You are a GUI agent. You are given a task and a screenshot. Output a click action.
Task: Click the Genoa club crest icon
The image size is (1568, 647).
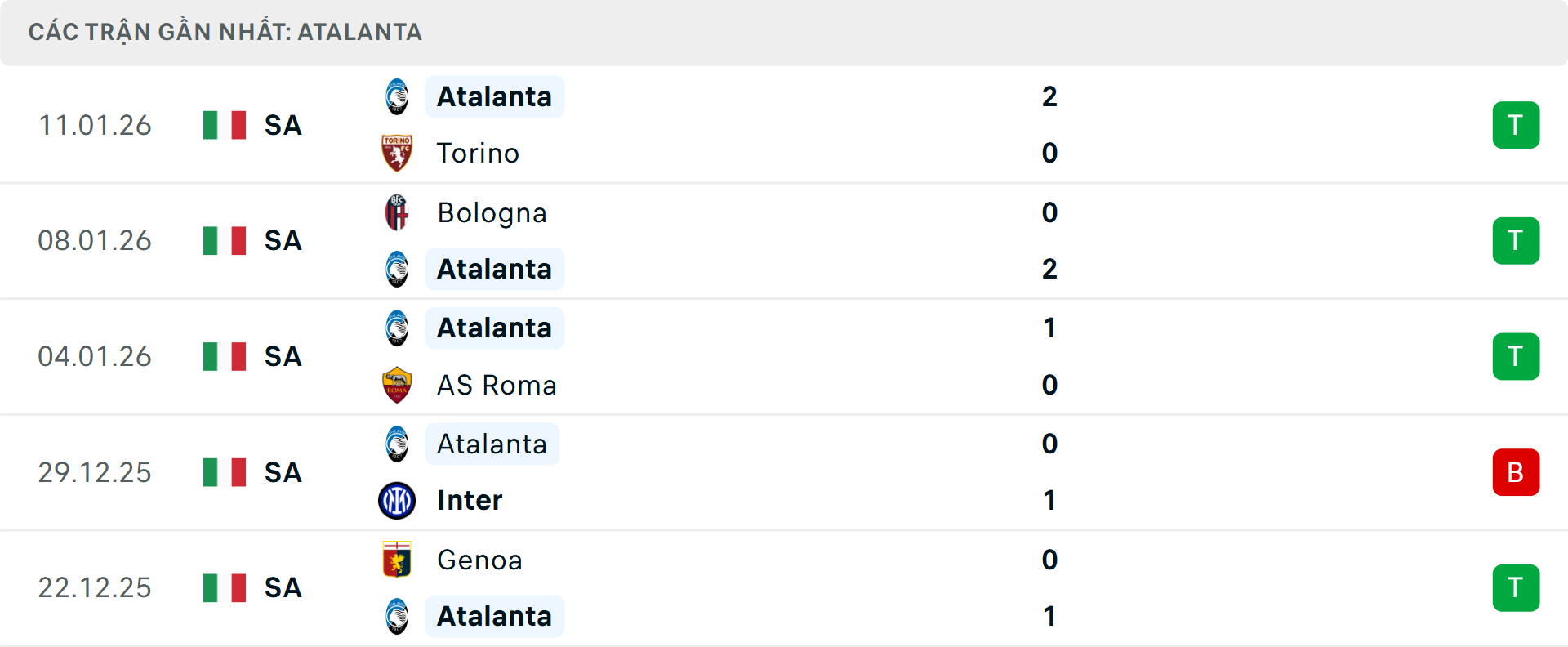click(x=397, y=560)
